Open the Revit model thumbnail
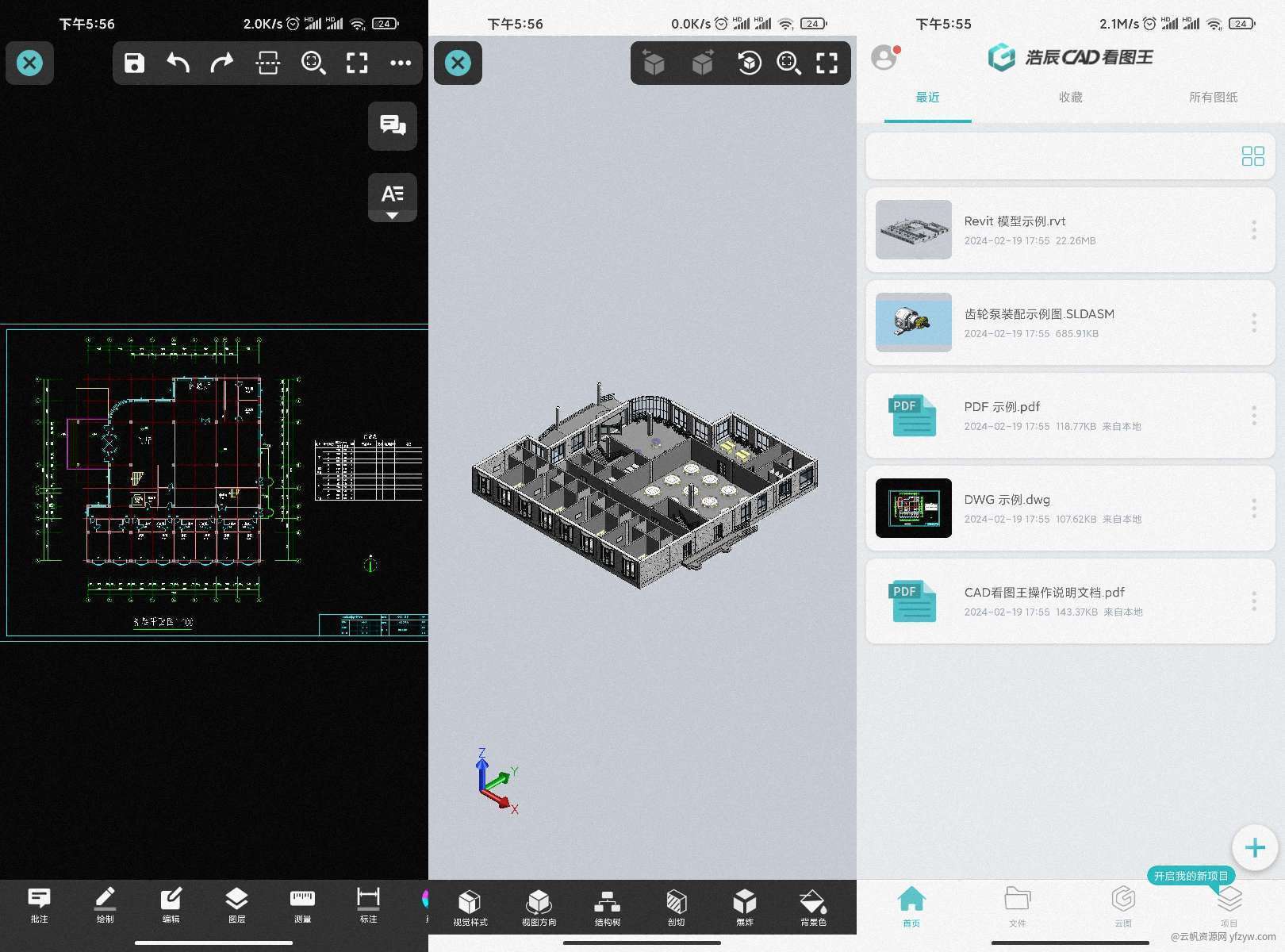Screen dimensions: 1285x952 (914, 230)
